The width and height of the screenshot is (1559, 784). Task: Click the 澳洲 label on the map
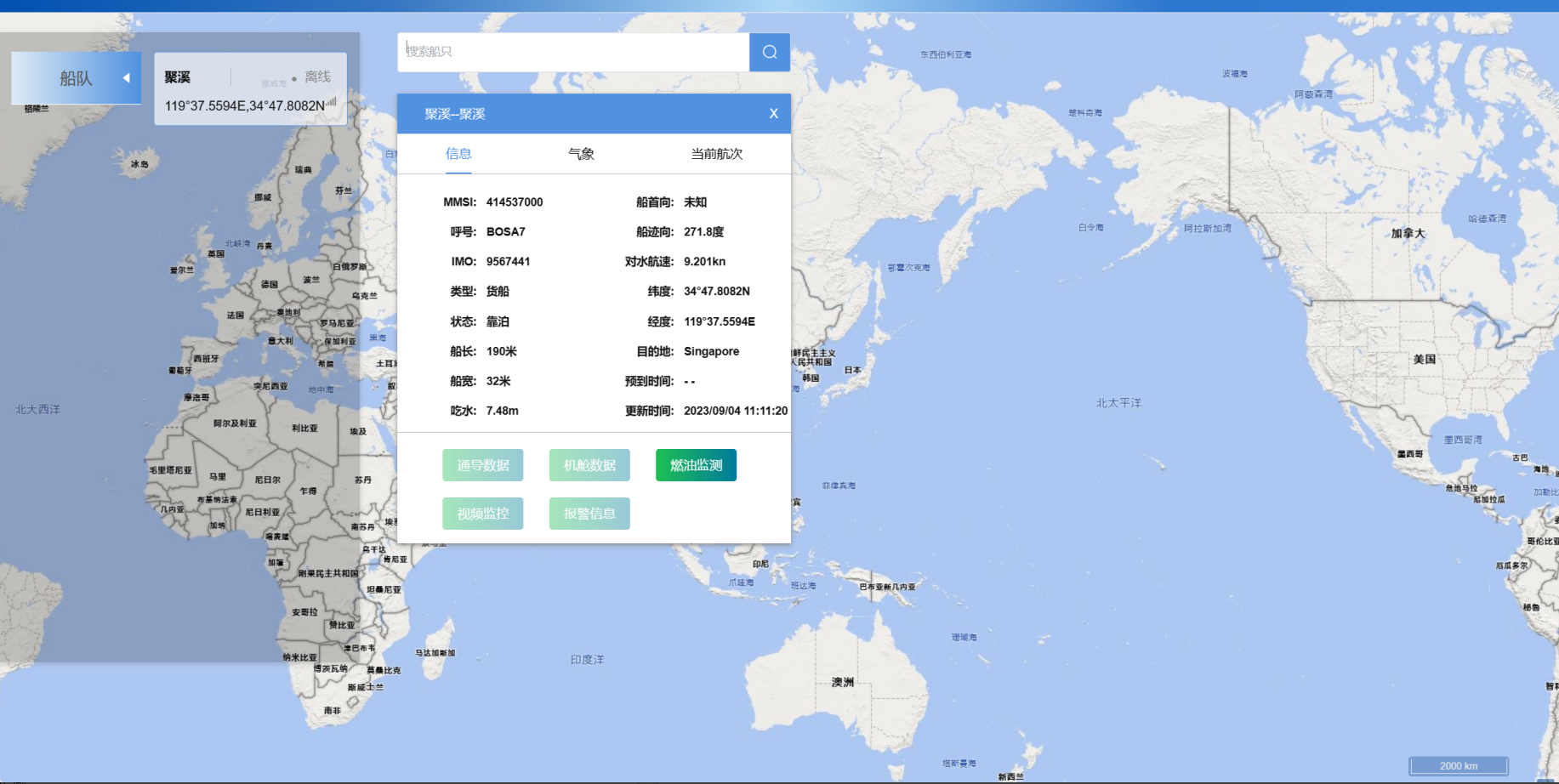click(842, 682)
